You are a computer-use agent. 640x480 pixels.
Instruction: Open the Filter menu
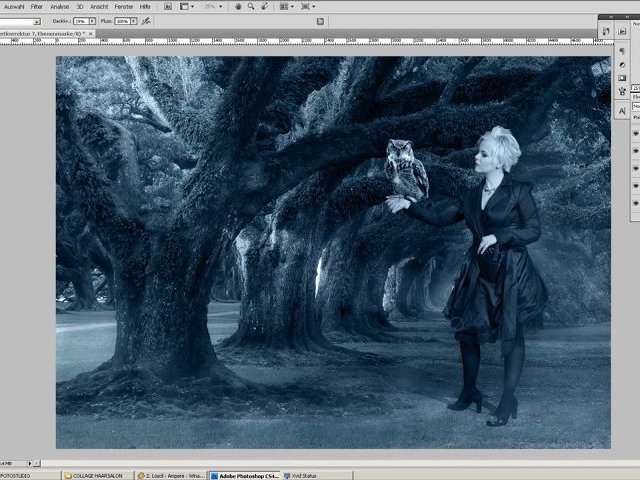point(36,6)
